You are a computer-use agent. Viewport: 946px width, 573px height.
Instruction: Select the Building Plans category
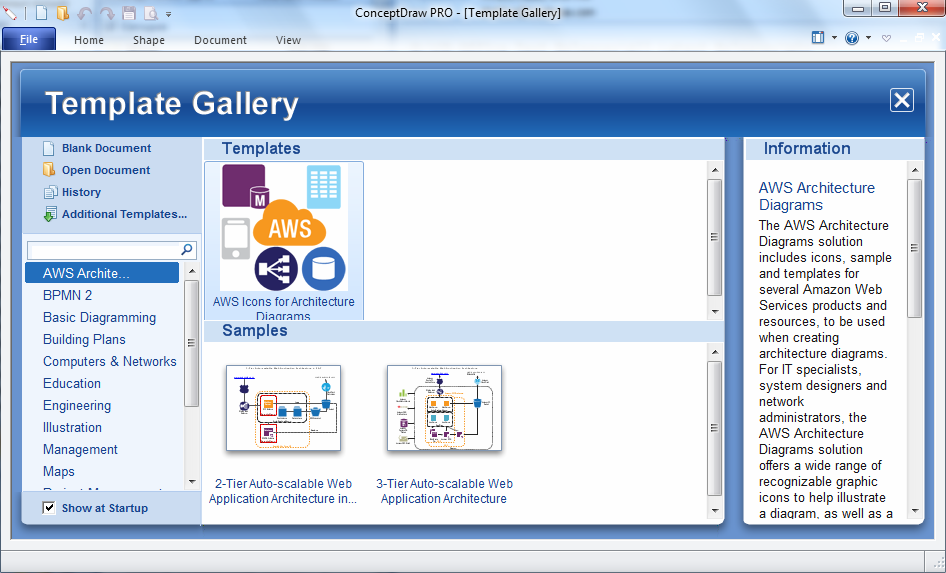pyautogui.click(x=84, y=340)
